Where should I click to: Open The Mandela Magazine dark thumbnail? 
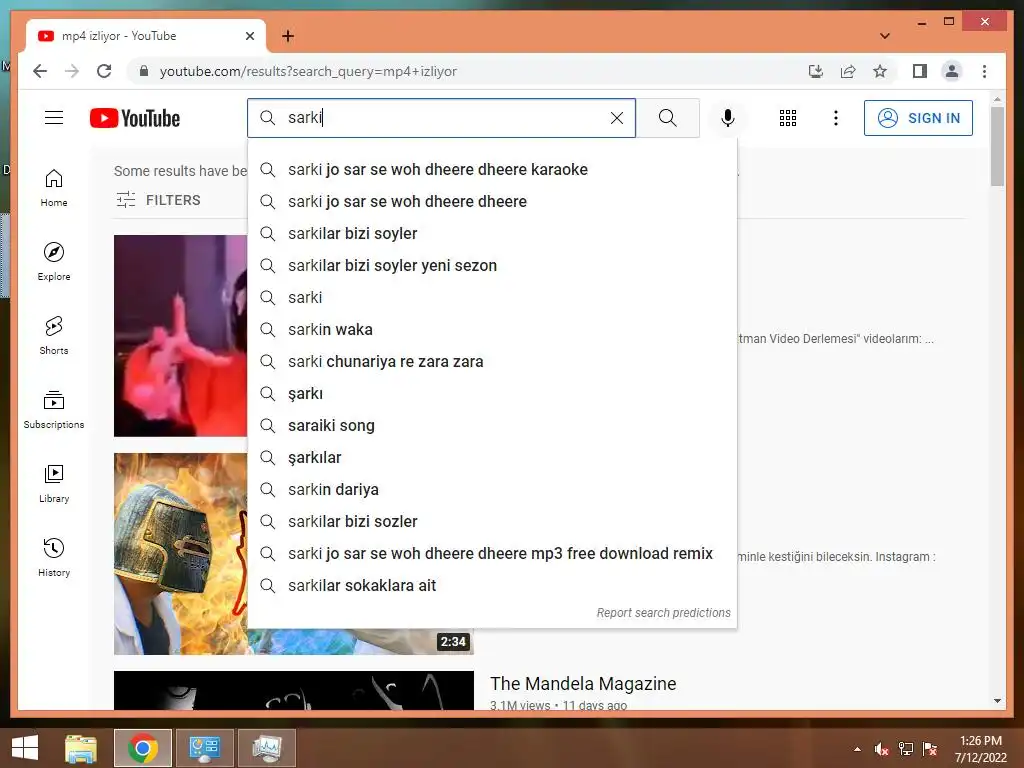click(x=293, y=690)
